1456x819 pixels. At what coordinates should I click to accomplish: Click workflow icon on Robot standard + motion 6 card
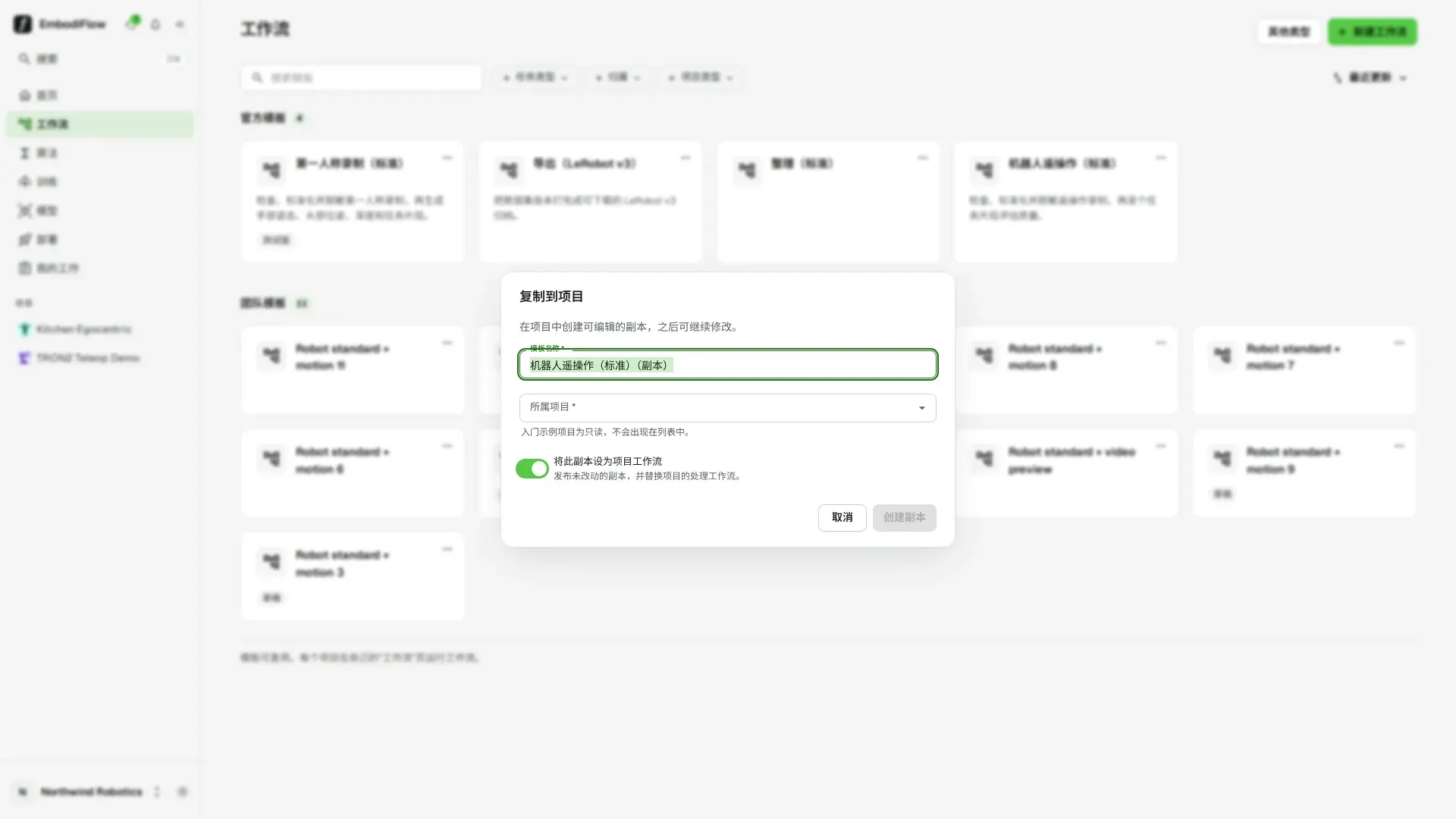271,459
